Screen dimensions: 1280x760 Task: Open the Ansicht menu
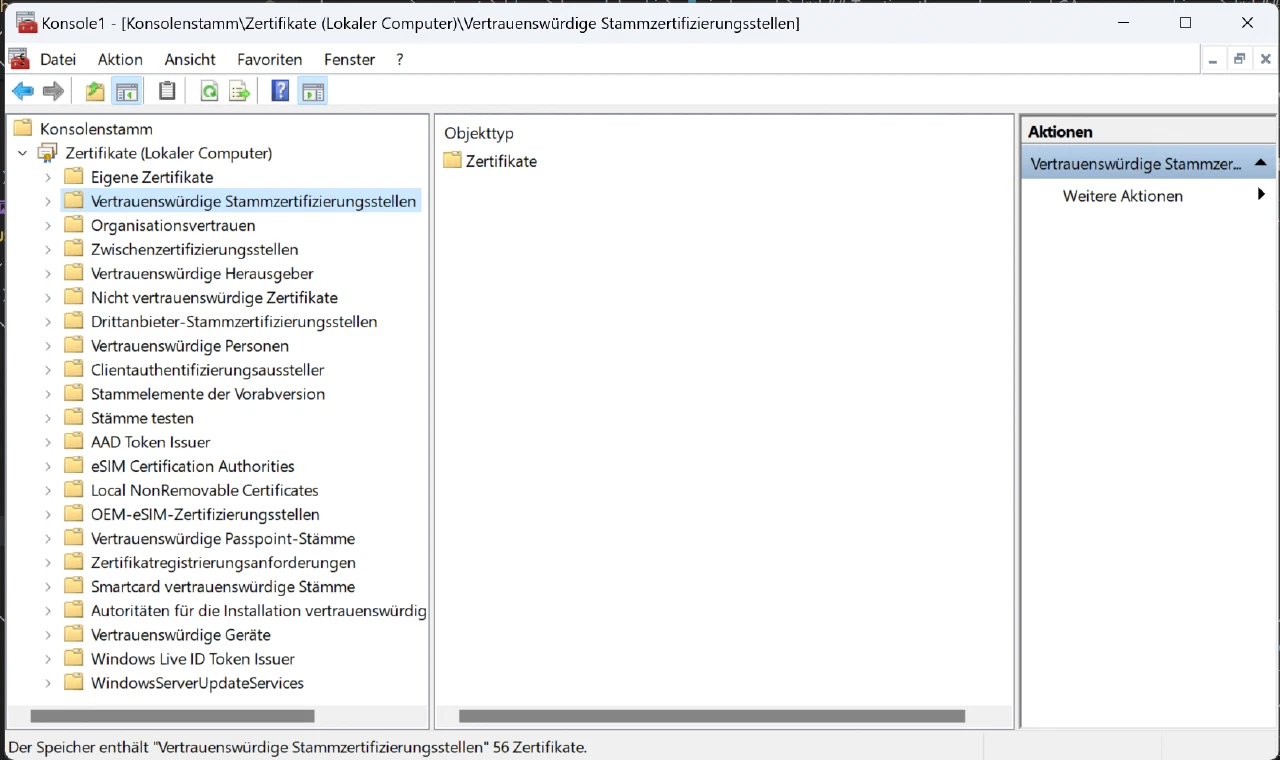pyautogui.click(x=190, y=59)
